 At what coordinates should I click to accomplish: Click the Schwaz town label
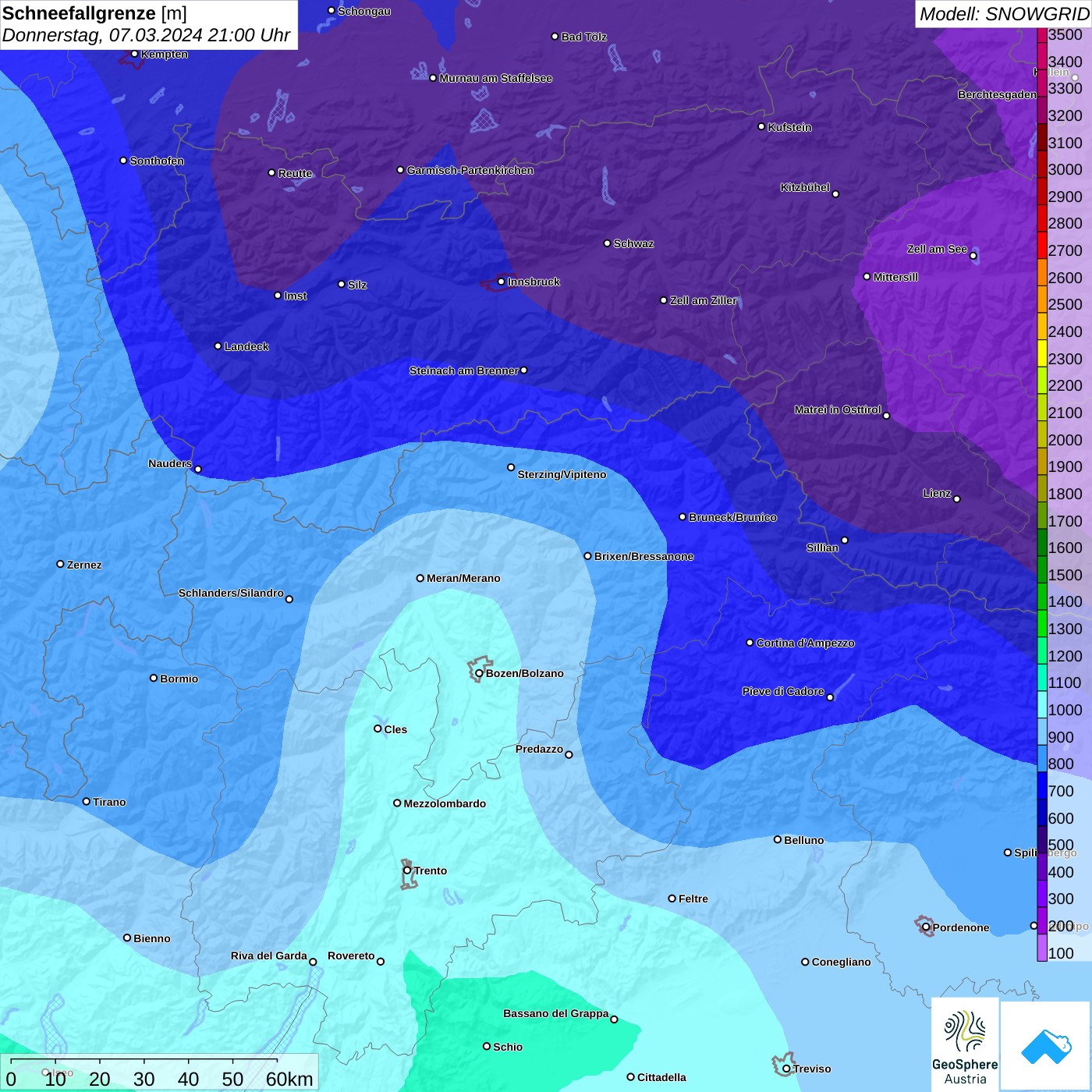(633, 243)
